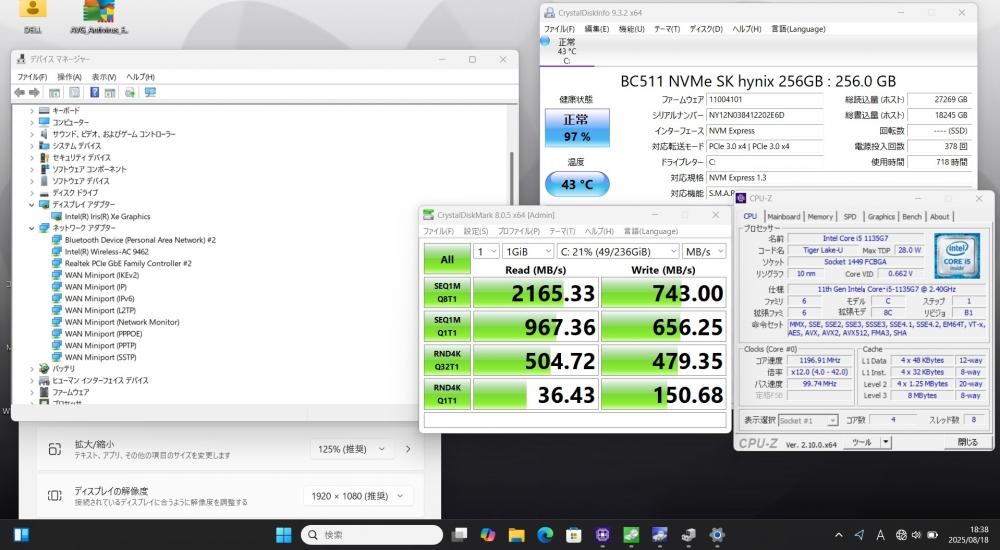This screenshot has width=1000, height=550.
Task: Click the Device Manager taskbar icon
Action: point(688,535)
